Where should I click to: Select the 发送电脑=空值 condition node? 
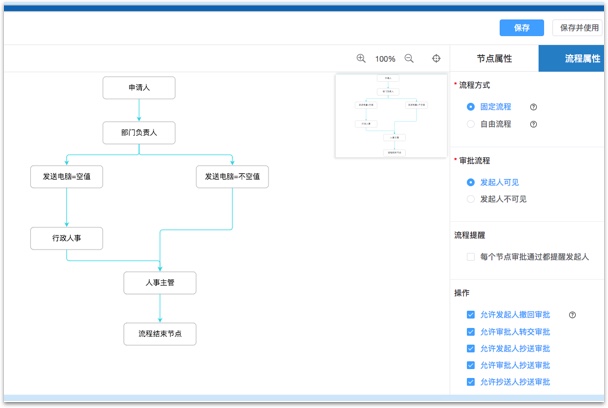[x=67, y=177]
